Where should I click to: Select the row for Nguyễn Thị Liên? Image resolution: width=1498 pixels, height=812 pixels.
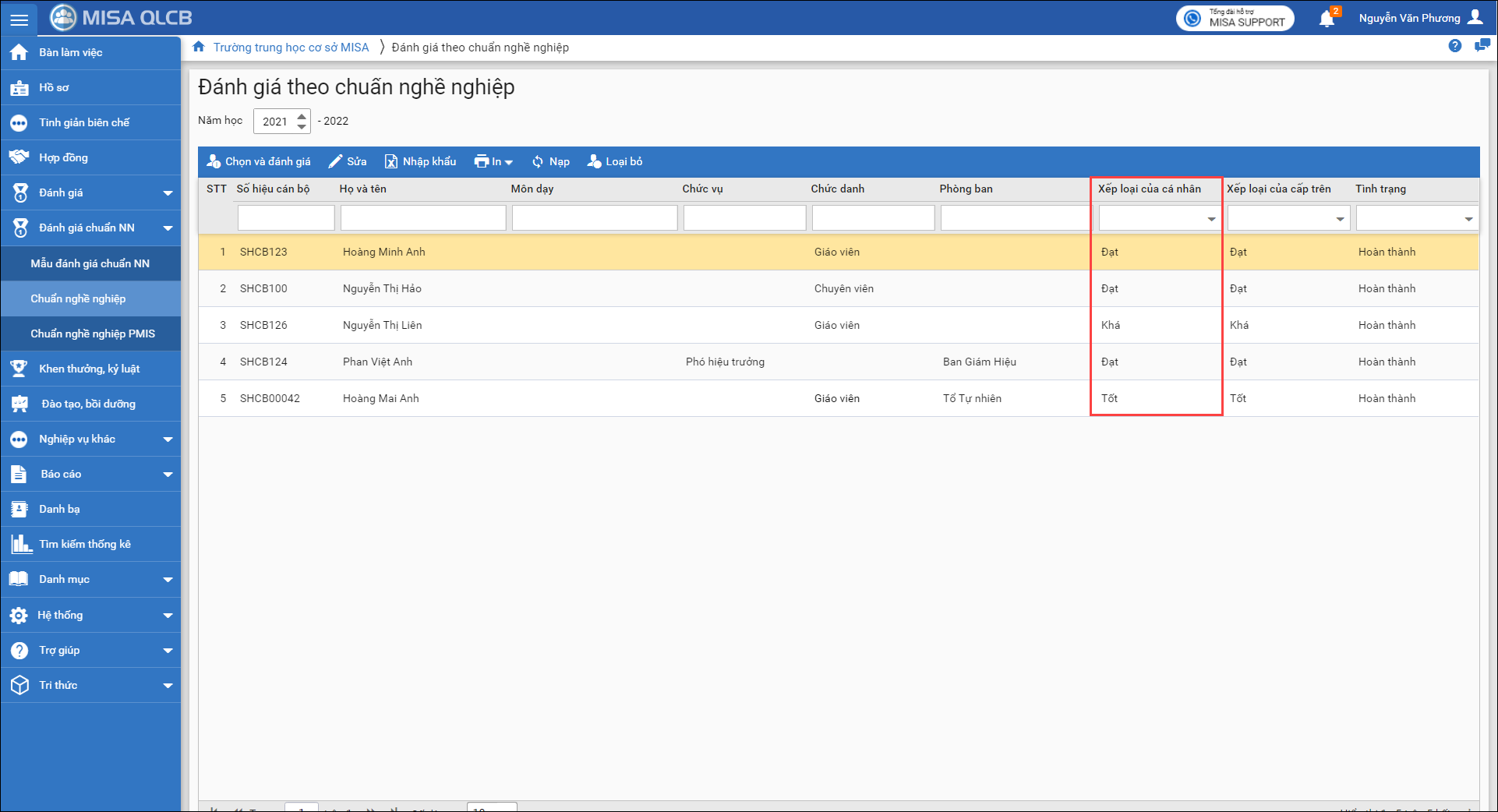click(x=382, y=325)
